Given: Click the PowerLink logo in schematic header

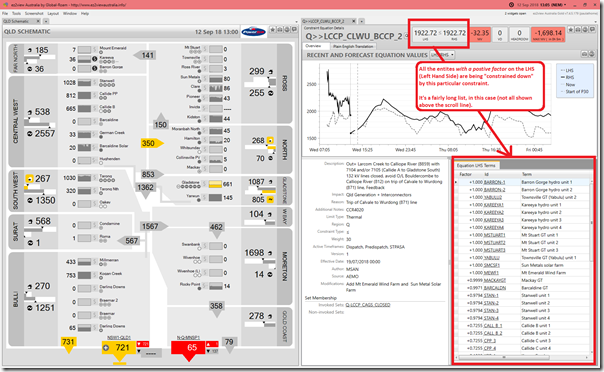Looking at the screenshot, I should pyautogui.click(x=253, y=32).
